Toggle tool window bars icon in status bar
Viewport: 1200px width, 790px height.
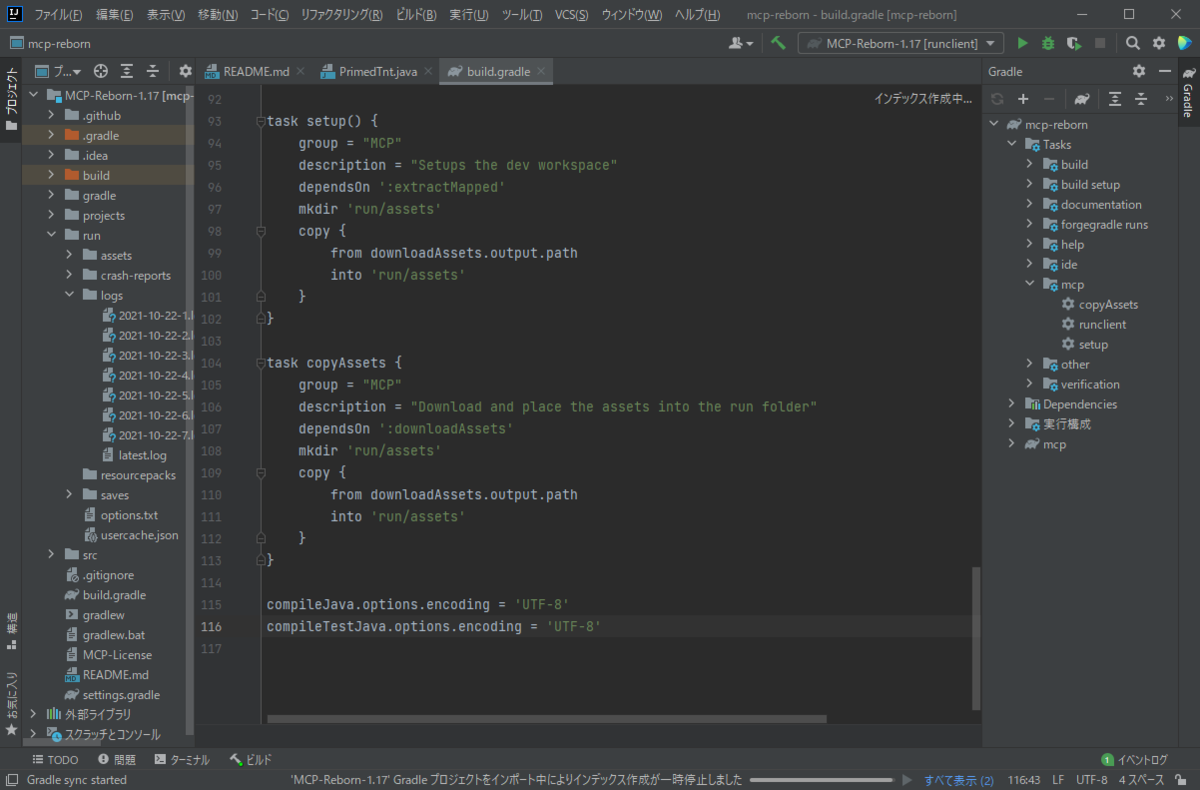(11, 780)
